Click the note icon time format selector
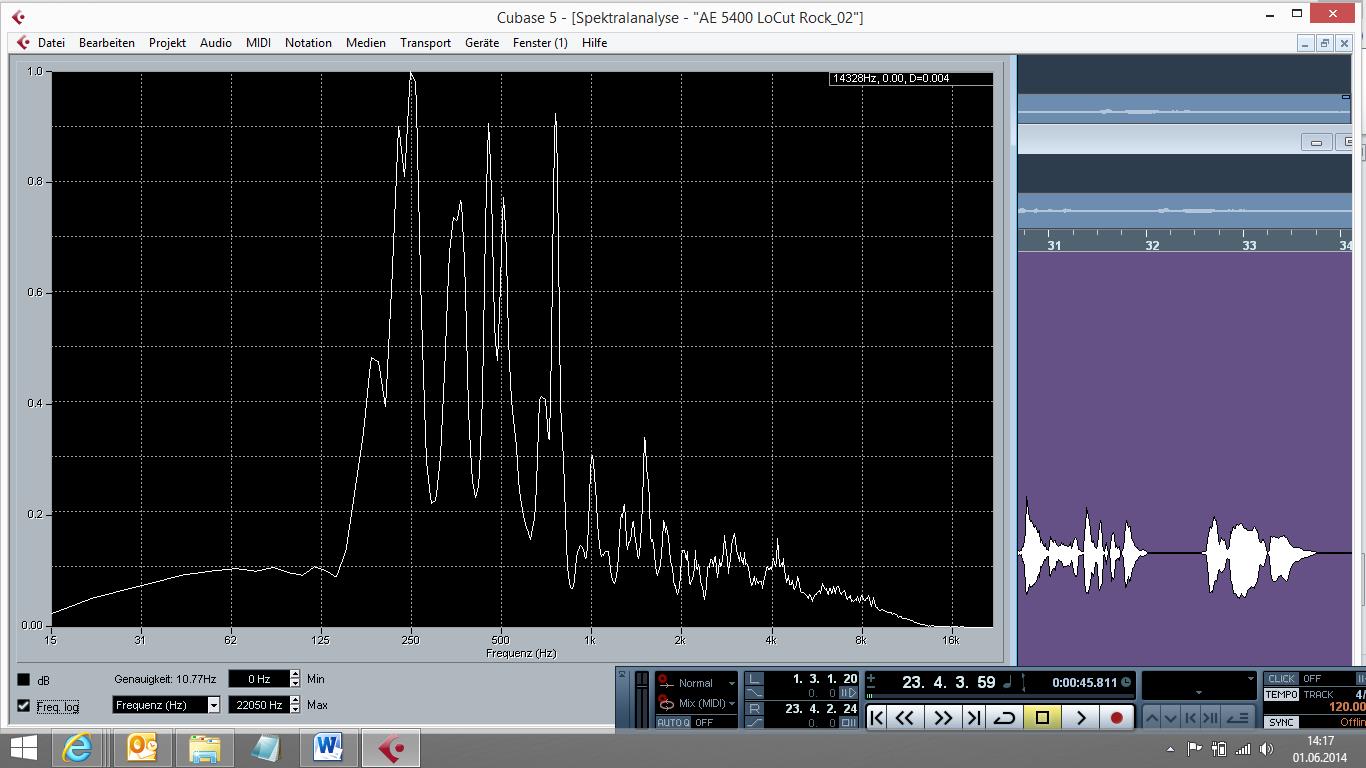This screenshot has width=1366, height=768. tap(1008, 682)
